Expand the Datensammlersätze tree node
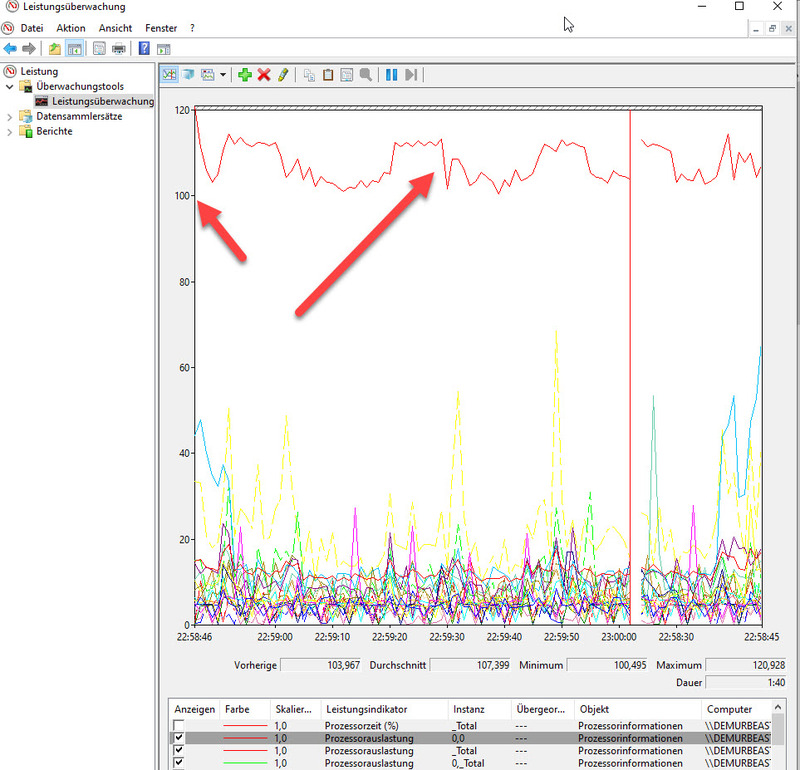 pos(10,116)
